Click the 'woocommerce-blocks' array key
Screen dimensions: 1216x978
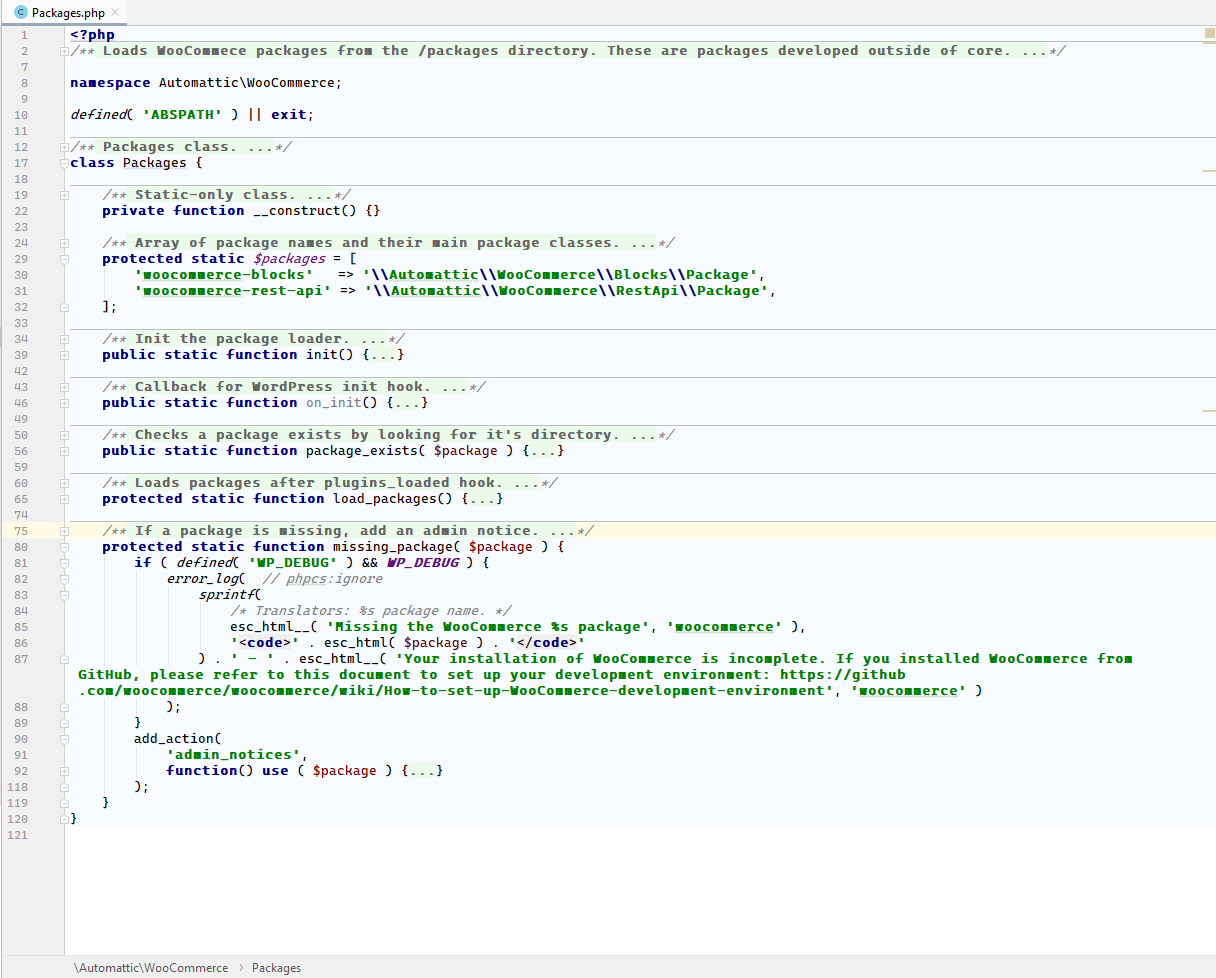pyautogui.click(x=223, y=275)
